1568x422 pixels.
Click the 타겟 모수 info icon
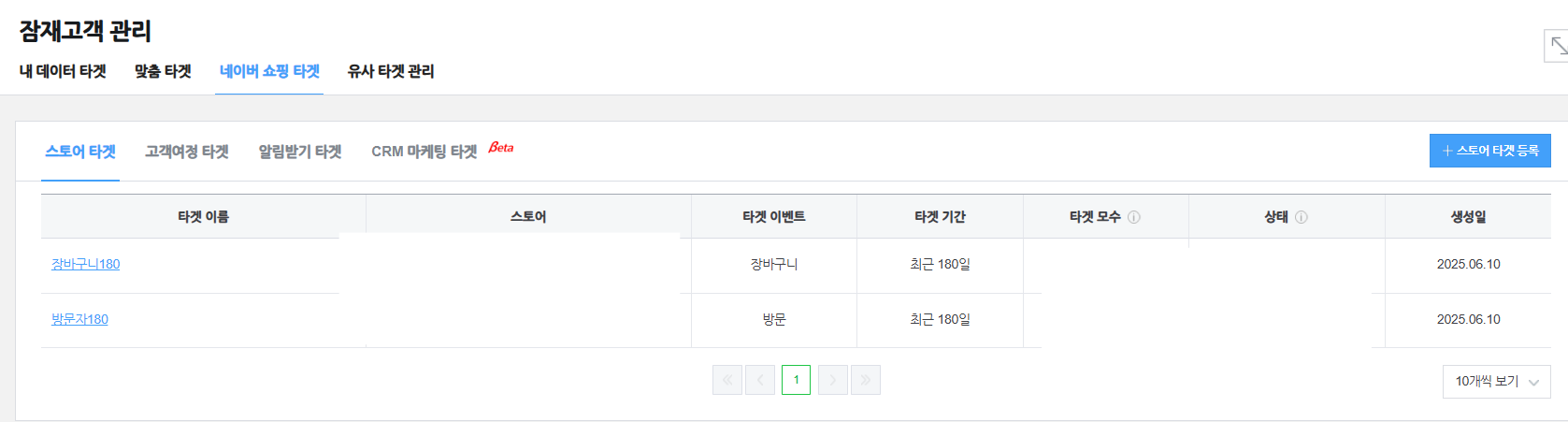click(x=1133, y=217)
